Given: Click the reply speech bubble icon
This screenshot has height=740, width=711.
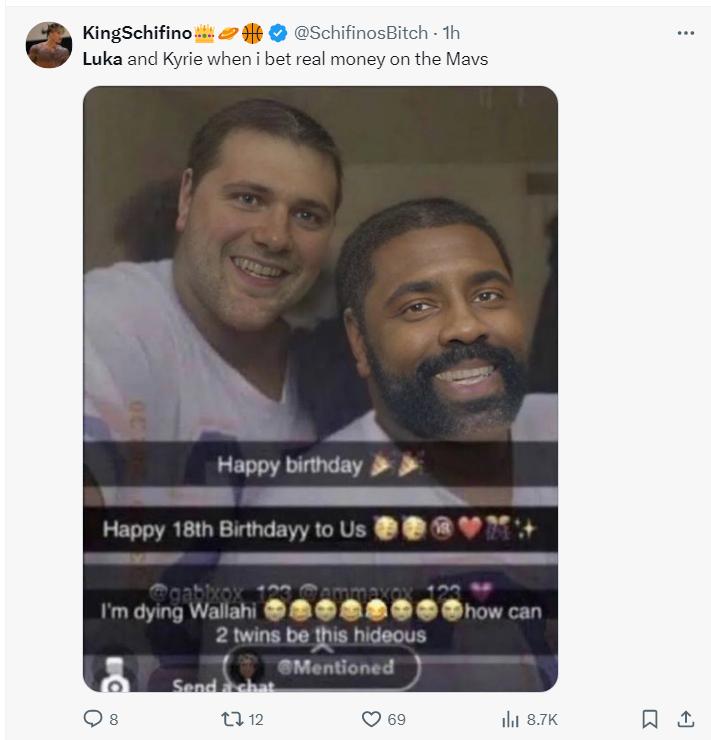Looking at the screenshot, I should (x=91, y=718).
